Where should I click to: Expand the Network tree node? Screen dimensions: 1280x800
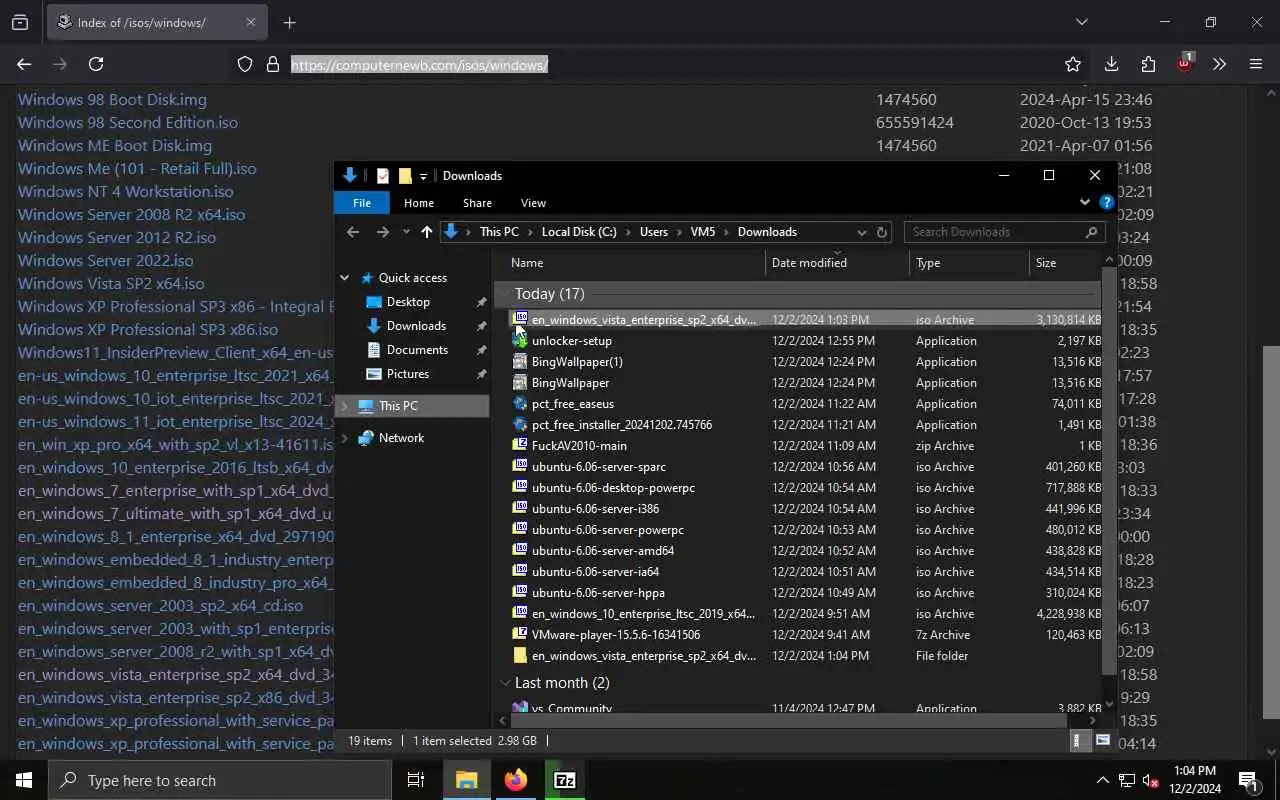[x=345, y=438]
